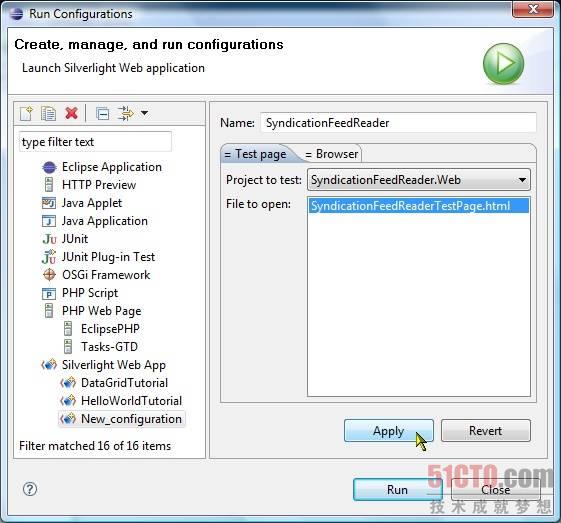The width and height of the screenshot is (561, 523).
Task: Select PHP Script launch type
Action: 90,293
